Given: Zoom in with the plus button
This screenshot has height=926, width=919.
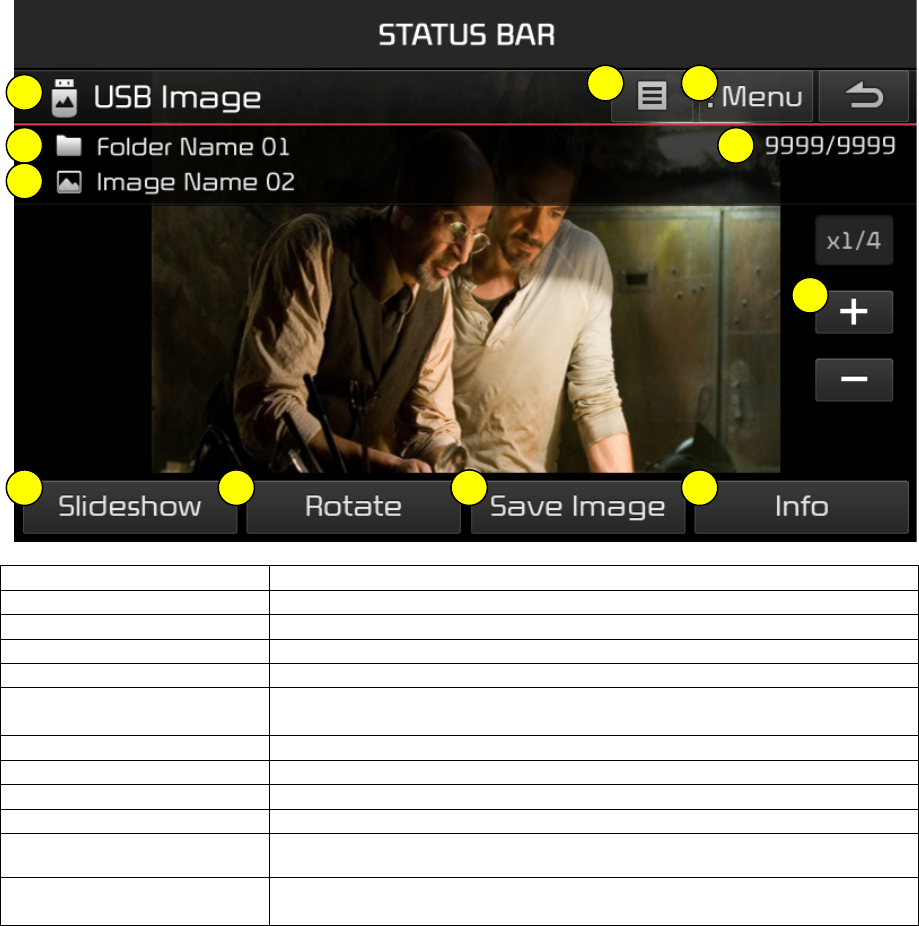Looking at the screenshot, I should [854, 312].
